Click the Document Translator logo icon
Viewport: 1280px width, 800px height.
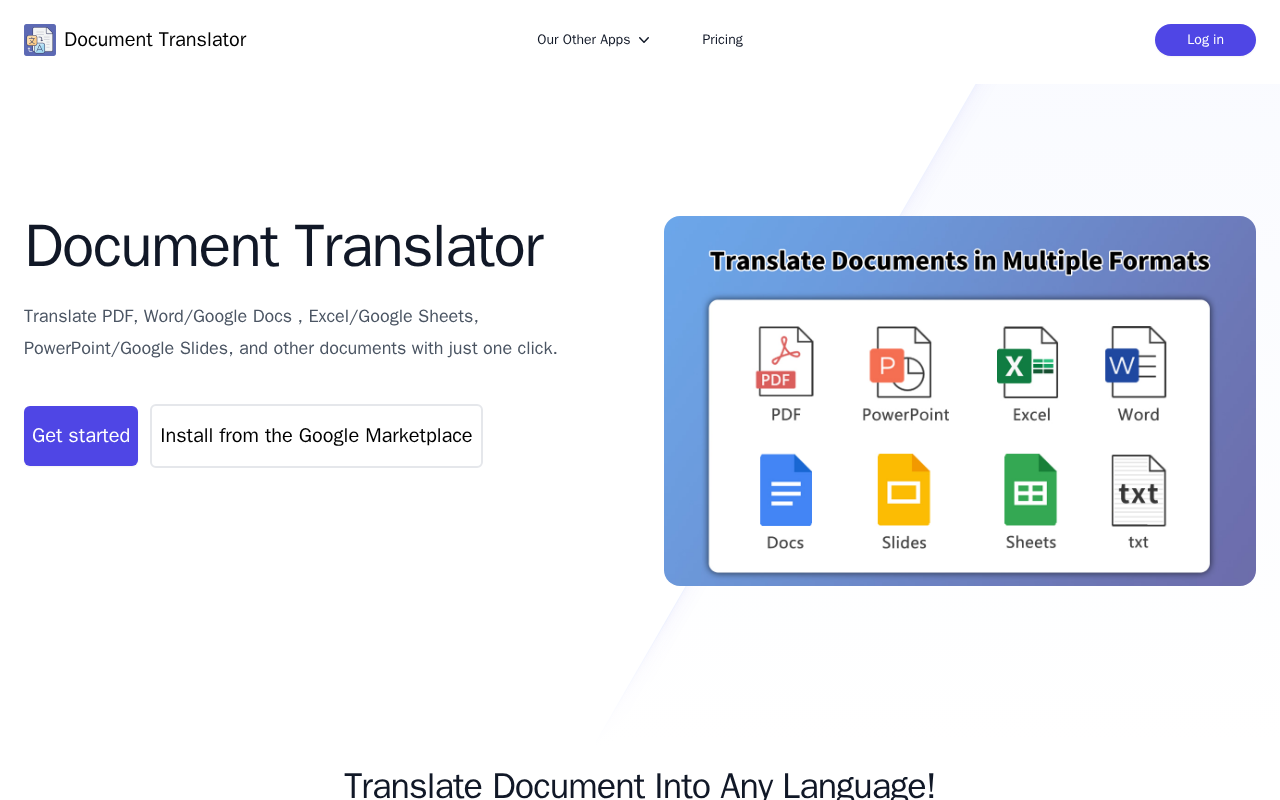point(40,40)
